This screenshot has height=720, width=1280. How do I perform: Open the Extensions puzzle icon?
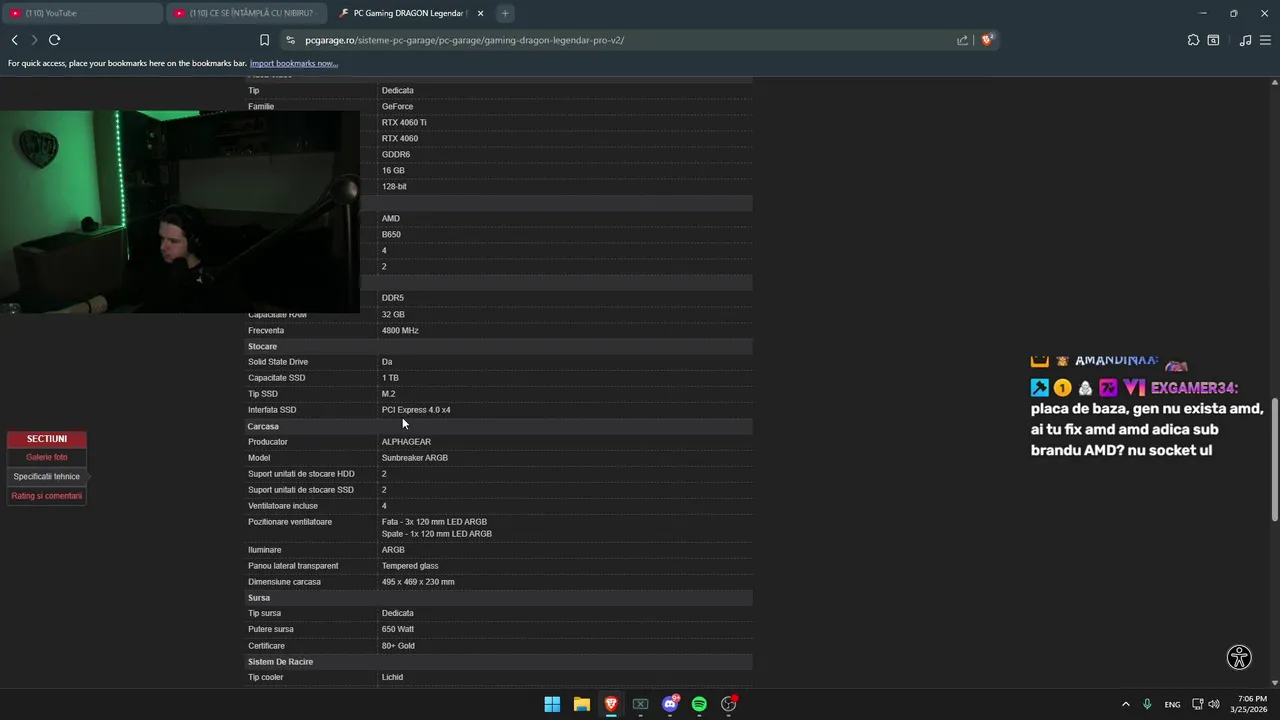pos(1193,40)
